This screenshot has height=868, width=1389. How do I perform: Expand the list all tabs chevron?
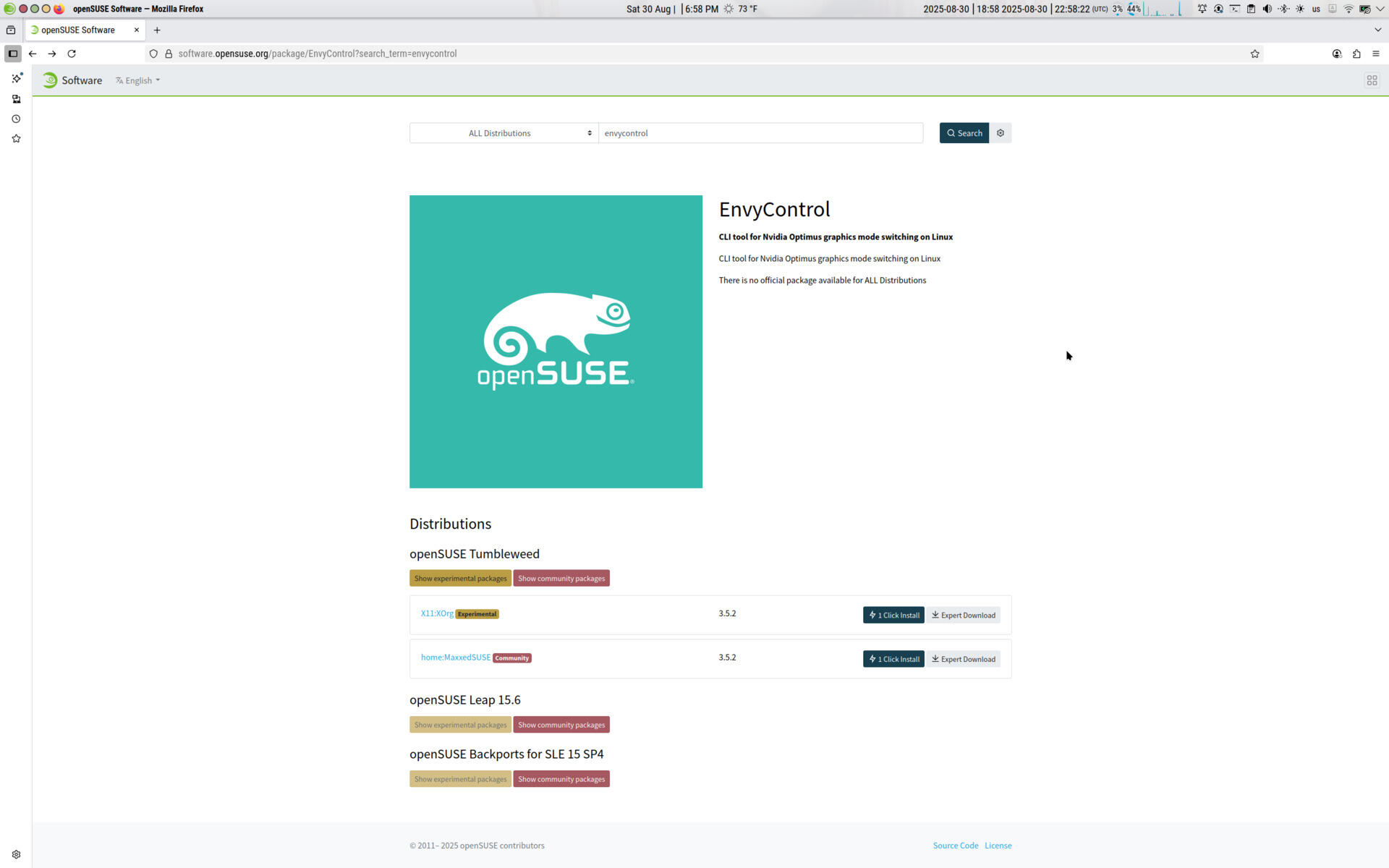tap(1377, 30)
